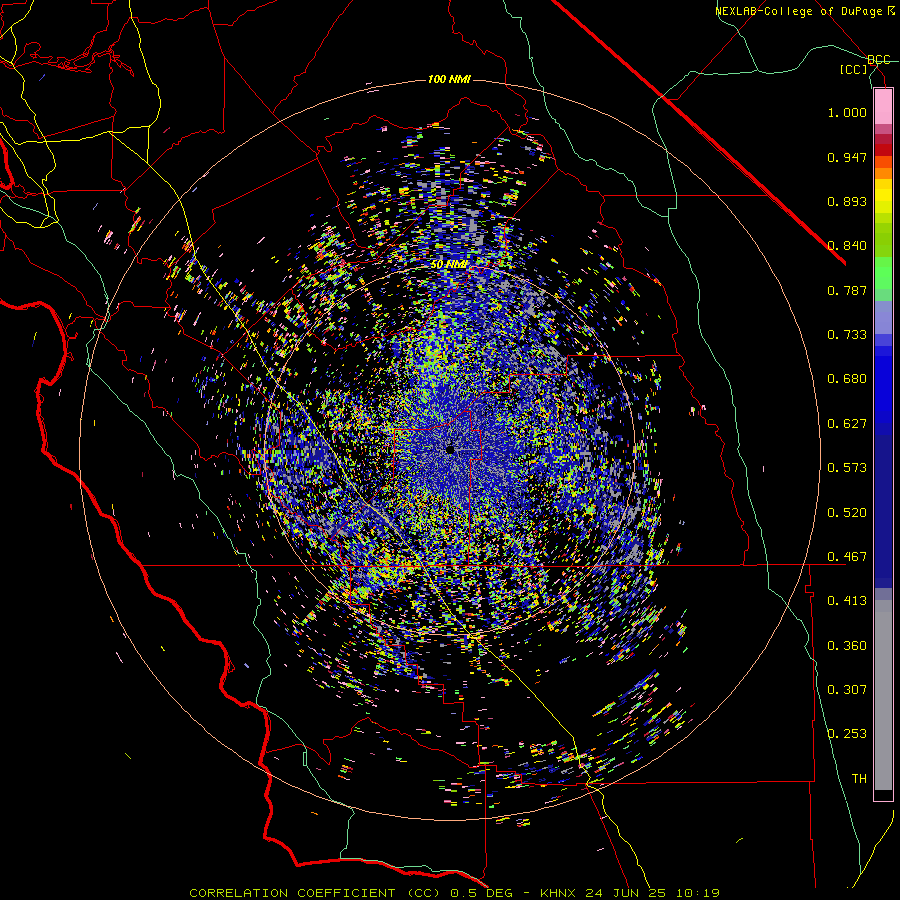This screenshot has width=900, height=900.
Task: Click the TH threshold label on the legend
Action: (859, 779)
